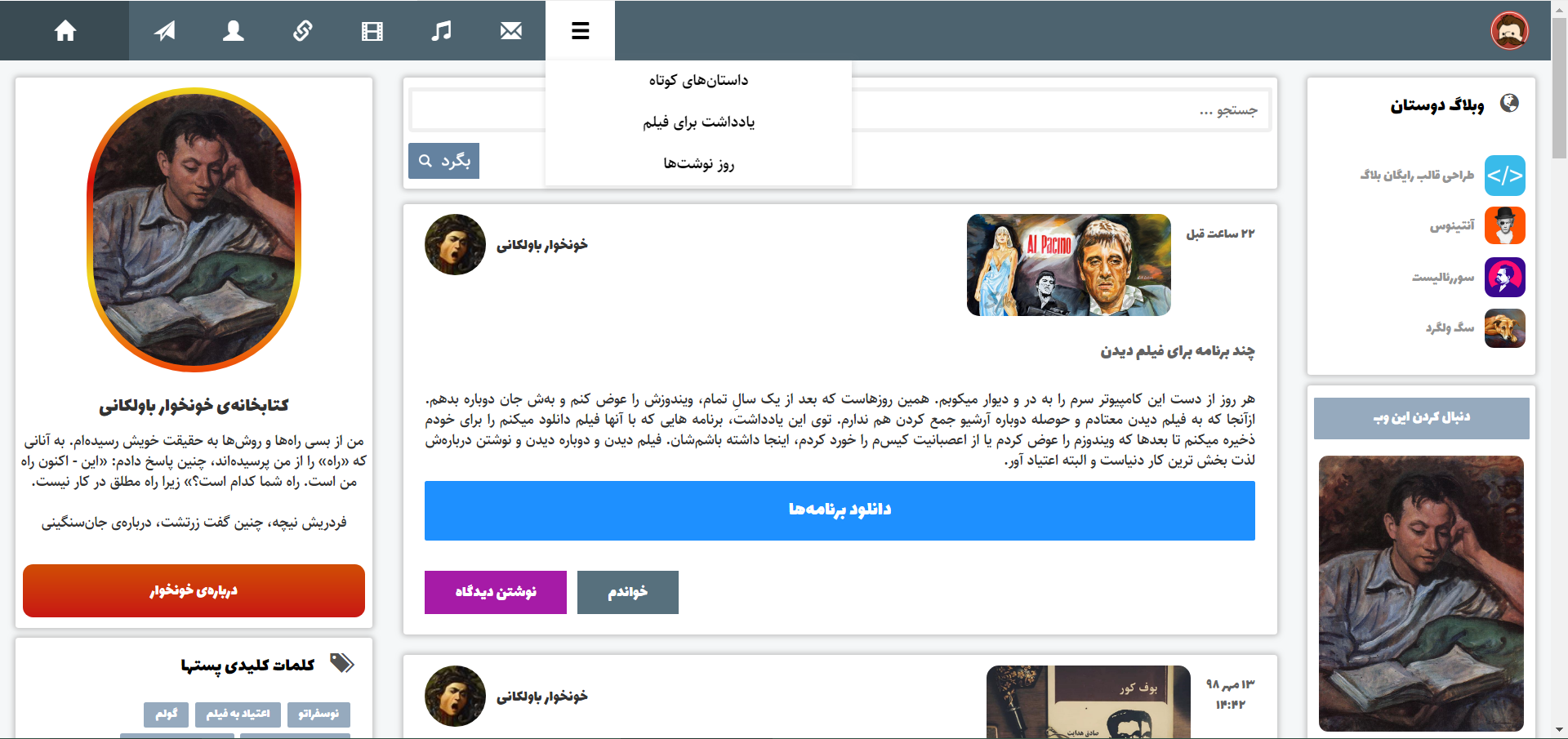The height and width of the screenshot is (739, 1568).
Task: Go to the home icon in navbar
Action: pyautogui.click(x=65, y=31)
